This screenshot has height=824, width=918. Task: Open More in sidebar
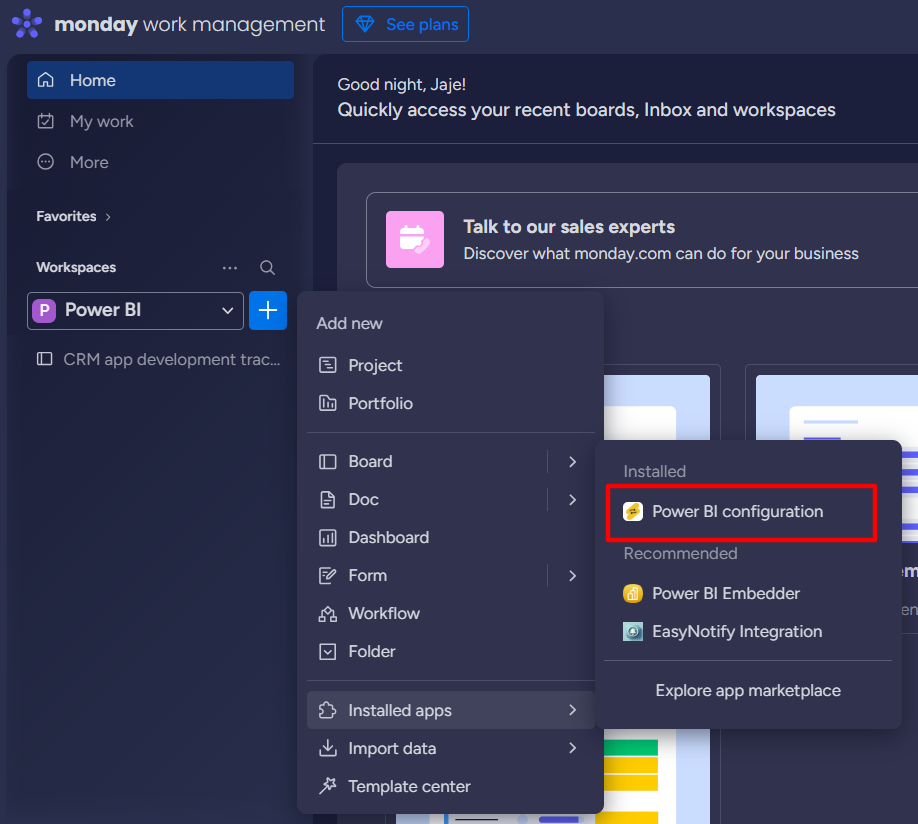pyautogui.click(x=160, y=162)
